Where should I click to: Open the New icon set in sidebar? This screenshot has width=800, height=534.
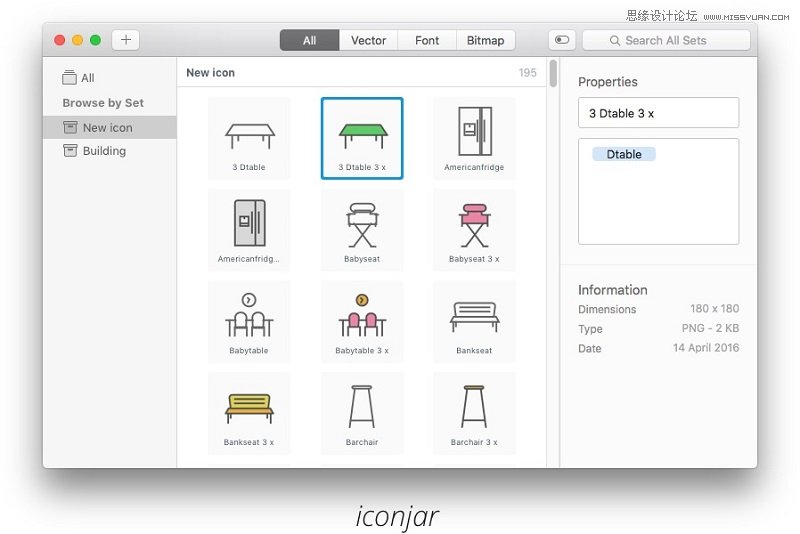pos(107,127)
